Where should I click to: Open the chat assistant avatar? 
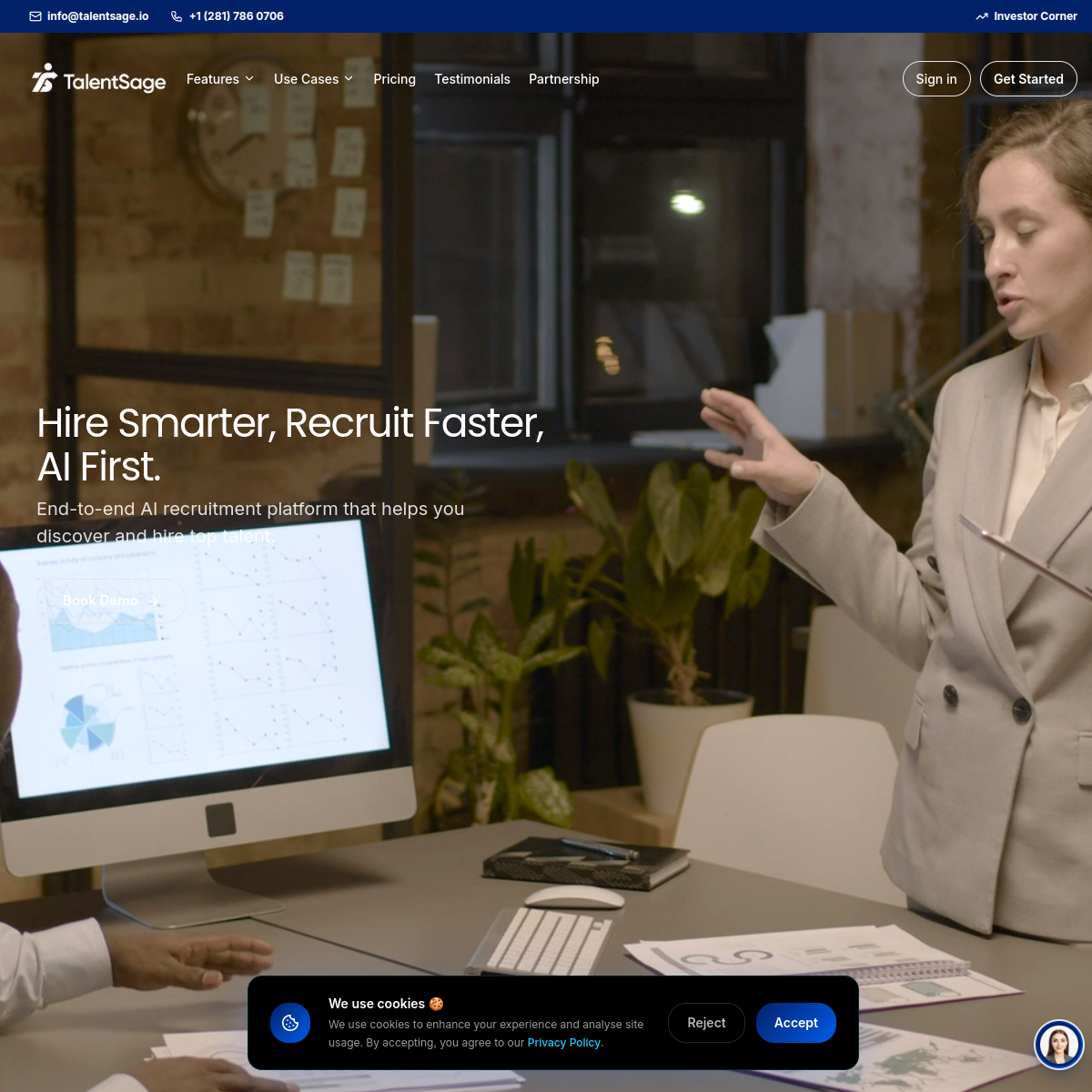[x=1058, y=1044]
